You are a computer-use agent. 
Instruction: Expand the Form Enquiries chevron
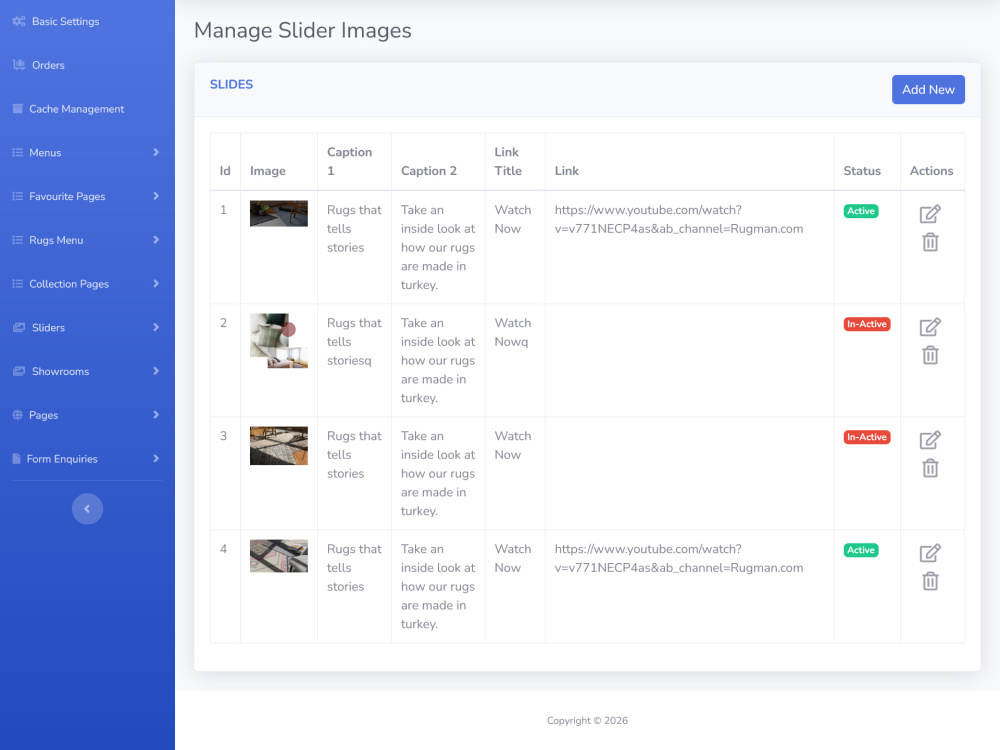tap(156, 459)
